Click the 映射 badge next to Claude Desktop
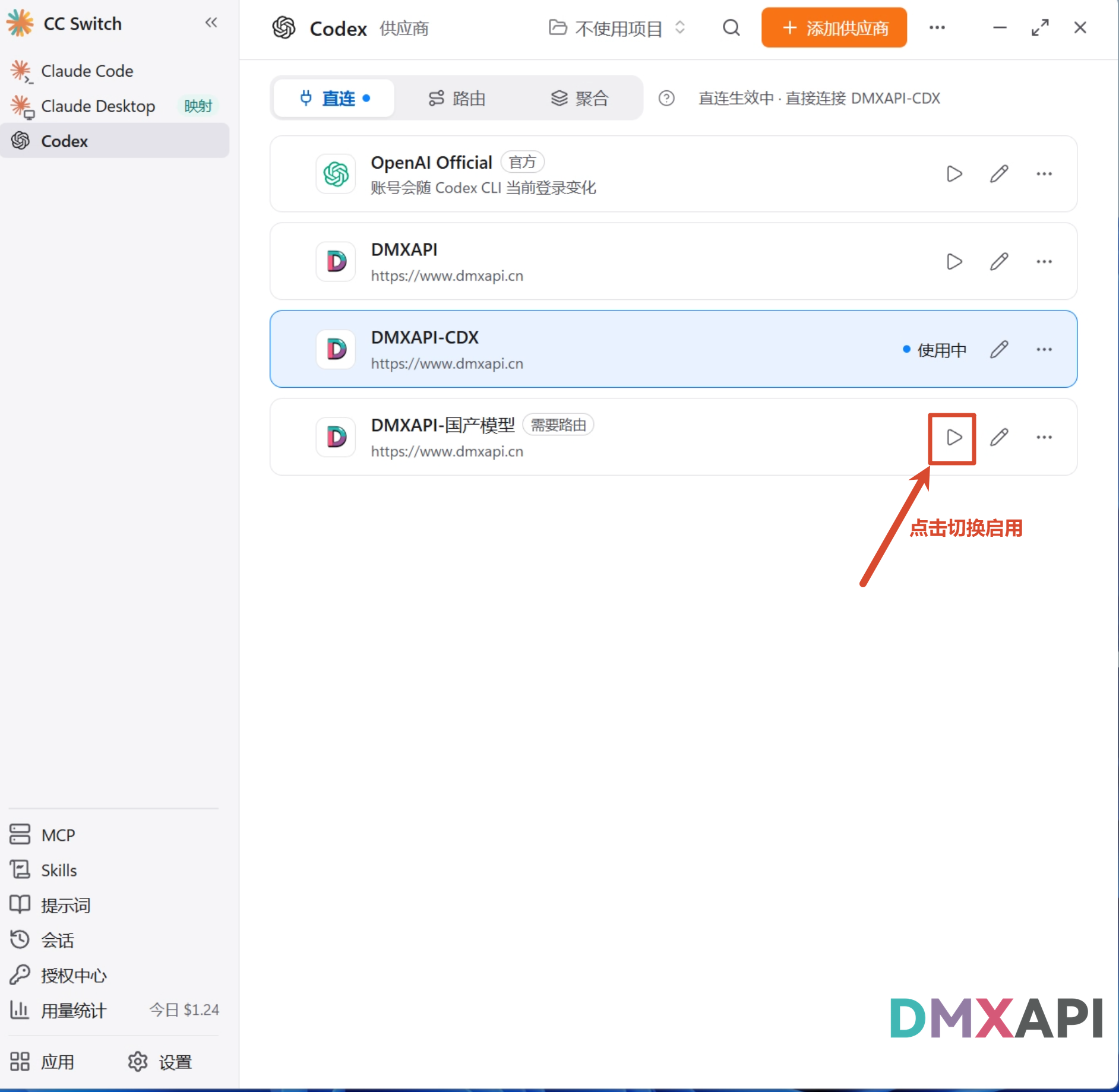This screenshot has height=1092, width=1119. click(198, 106)
